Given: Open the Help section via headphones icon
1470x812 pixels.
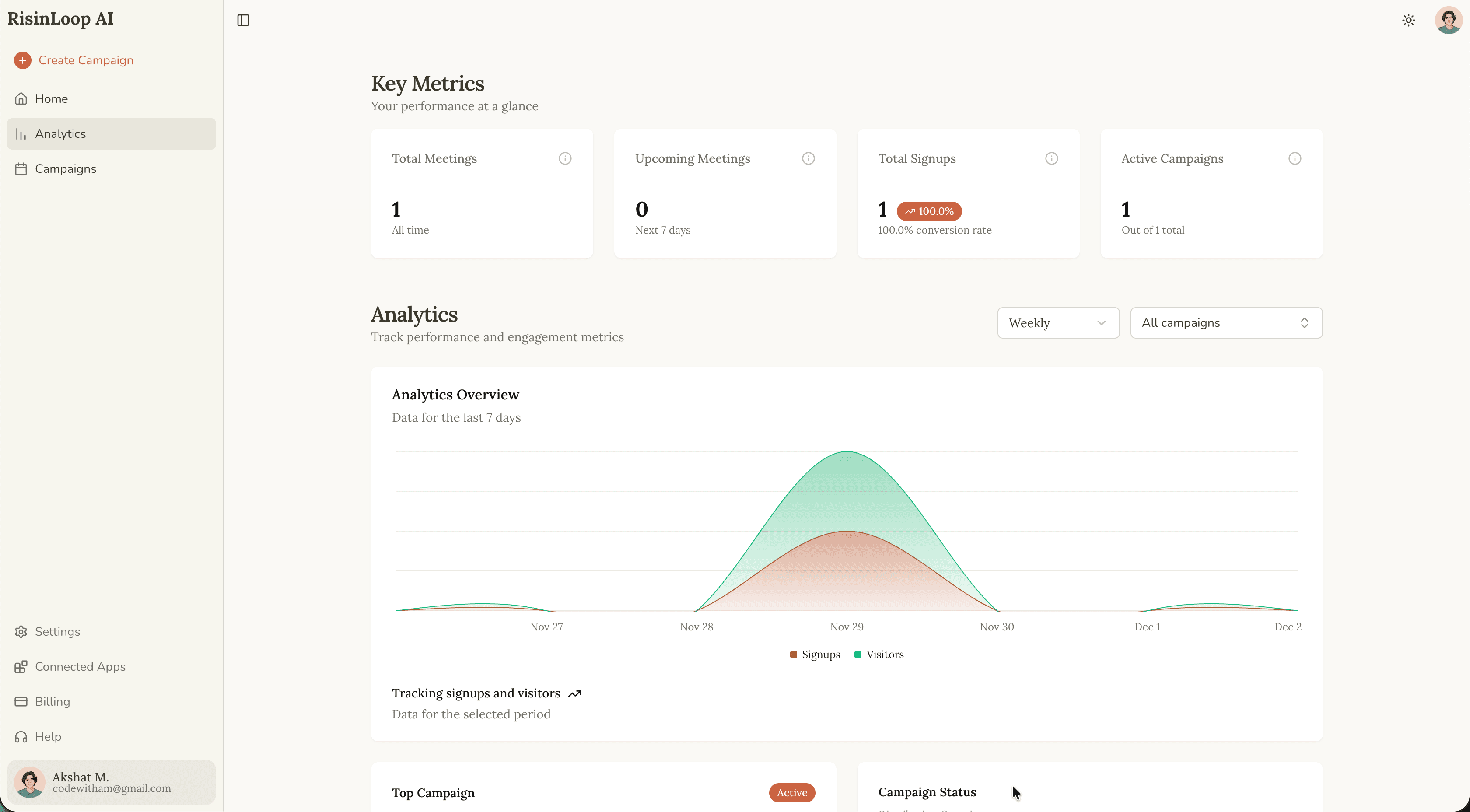Looking at the screenshot, I should 49,736.
